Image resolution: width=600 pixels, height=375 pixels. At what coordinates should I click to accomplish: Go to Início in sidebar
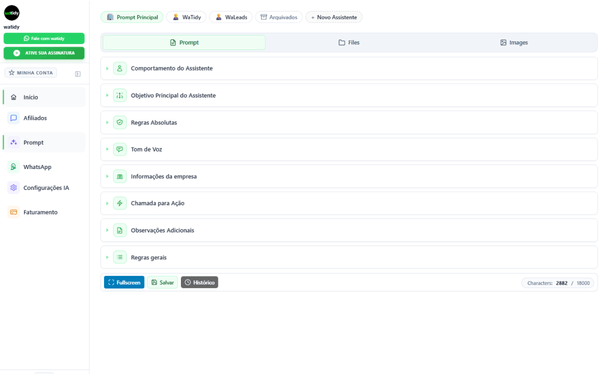coord(44,97)
